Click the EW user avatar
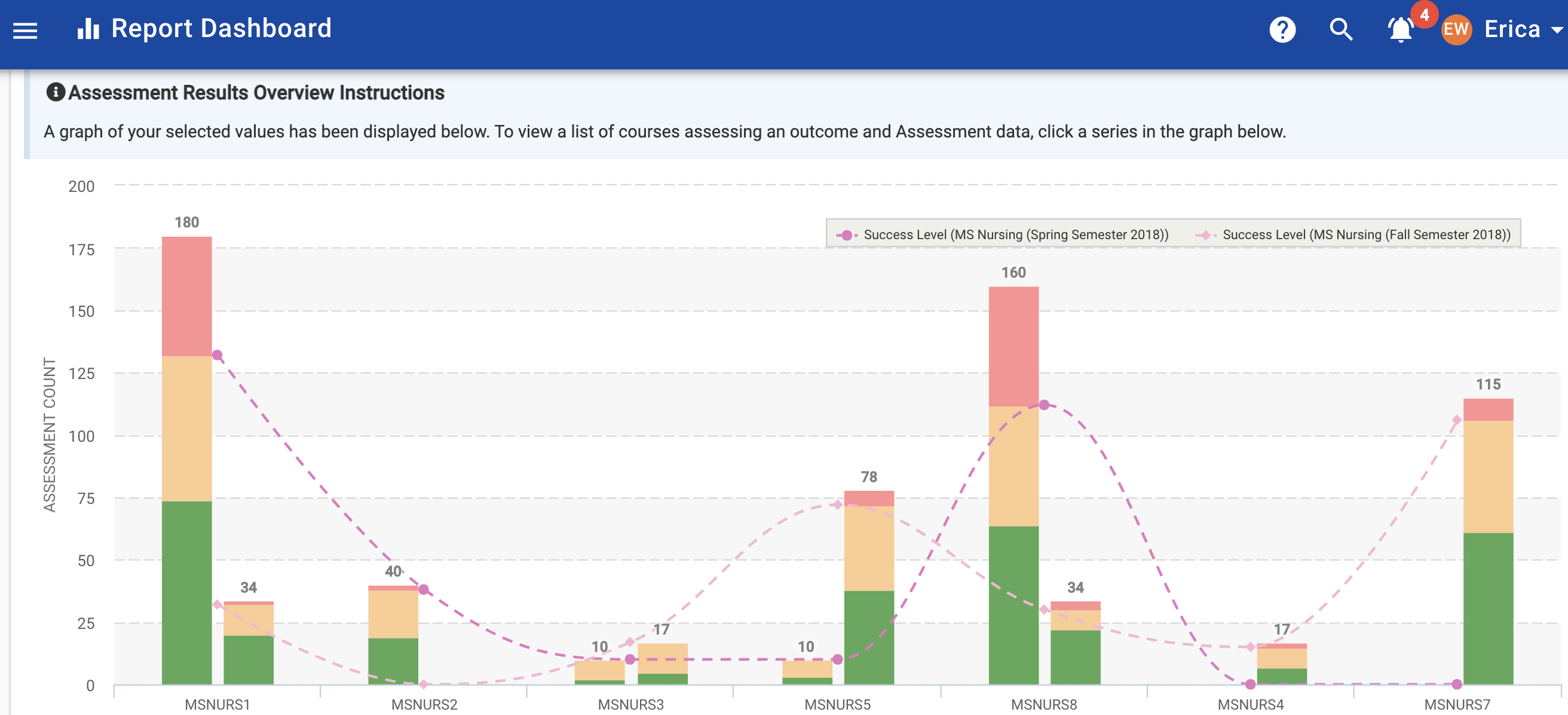The height and width of the screenshot is (715, 1568). point(1456,30)
